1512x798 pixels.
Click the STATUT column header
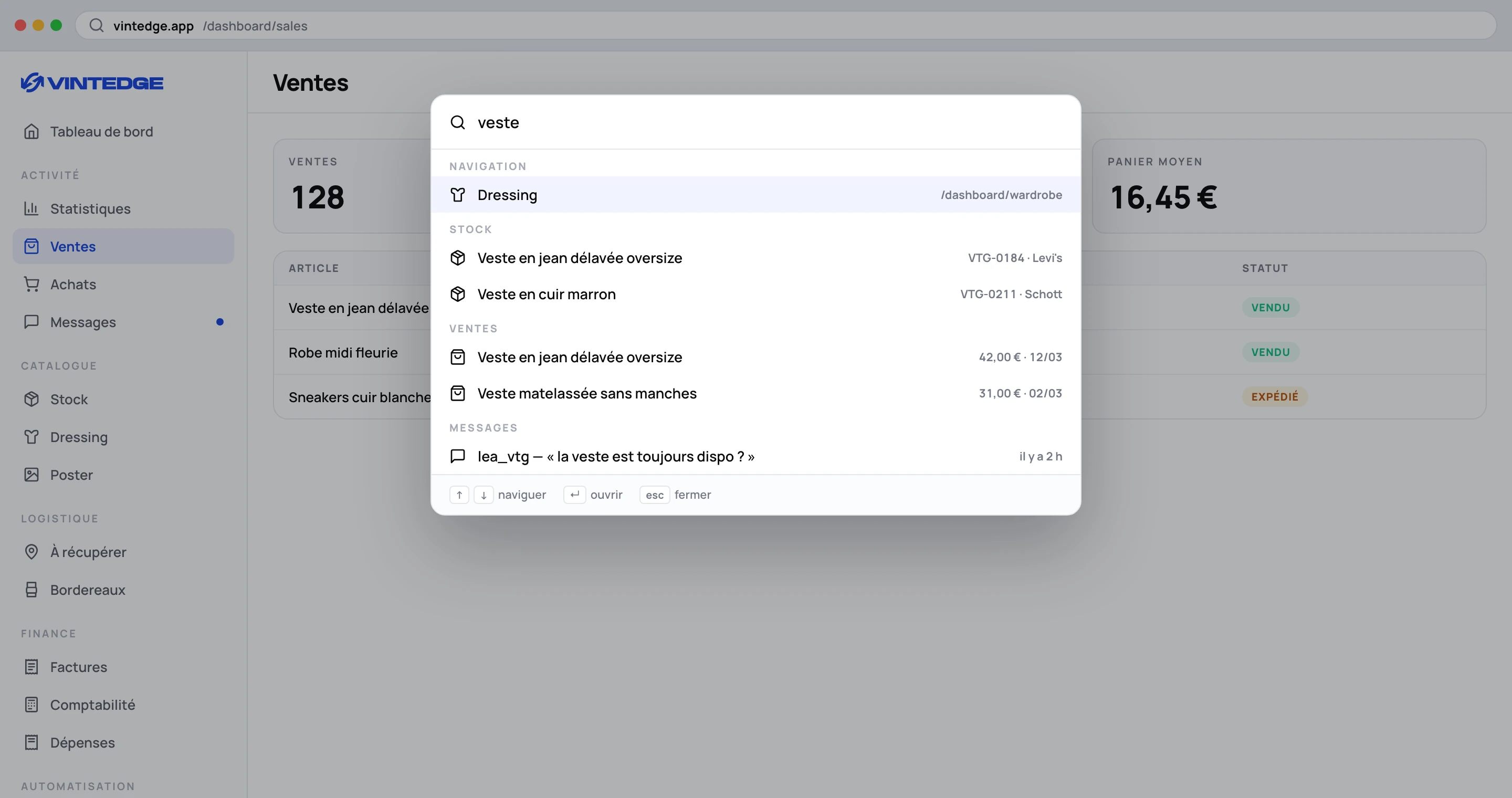coord(1265,268)
